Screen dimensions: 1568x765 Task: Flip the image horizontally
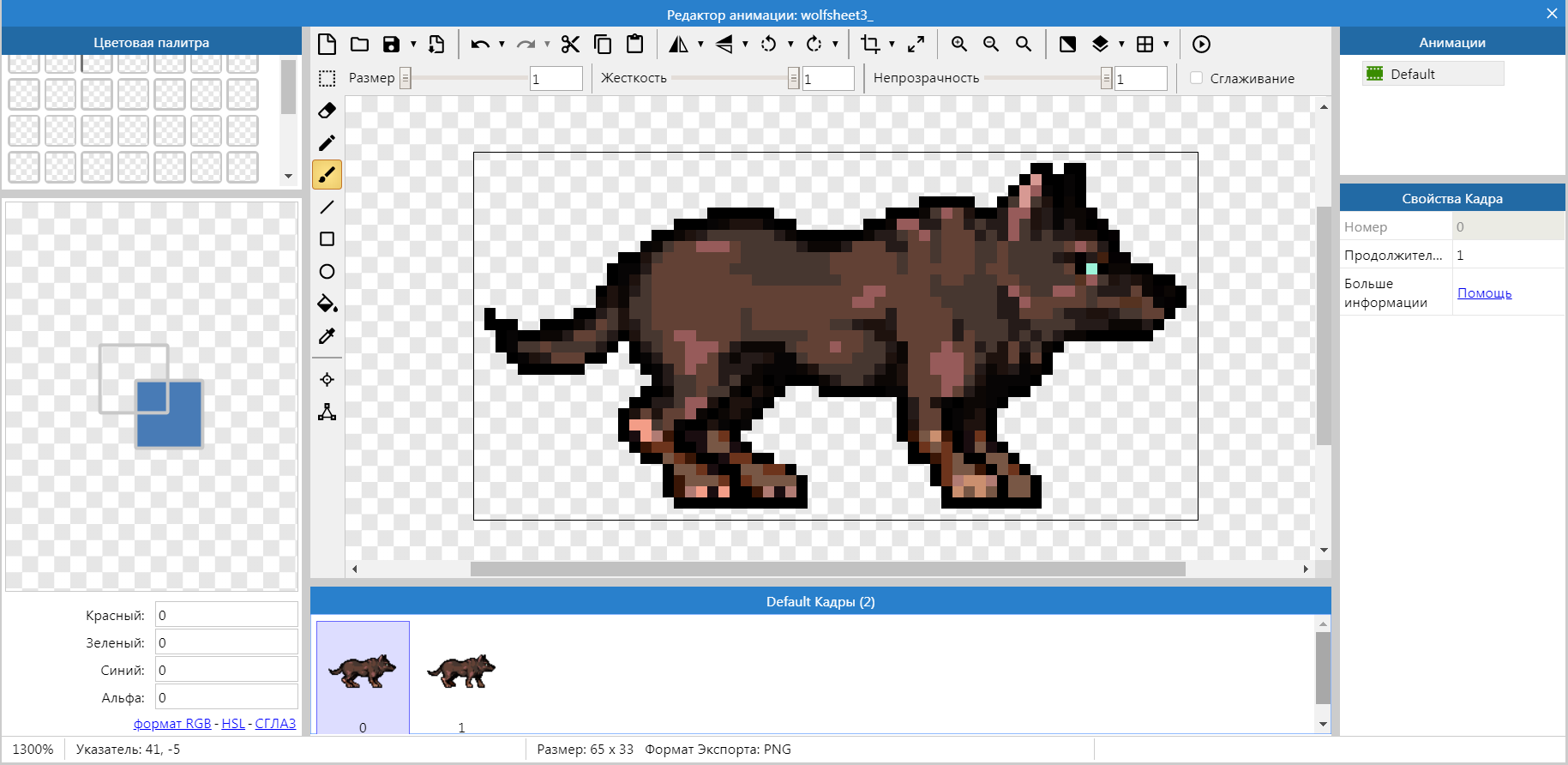point(679,45)
